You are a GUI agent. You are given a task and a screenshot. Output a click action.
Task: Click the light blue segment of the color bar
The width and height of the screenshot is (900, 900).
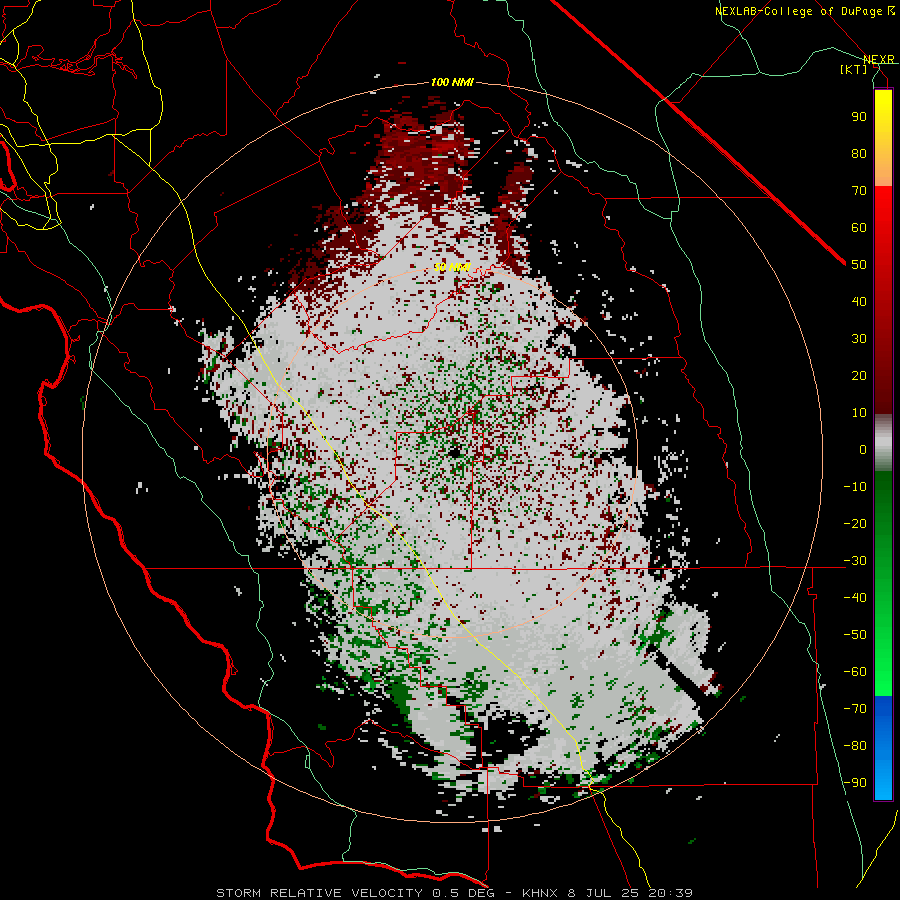(883, 775)
